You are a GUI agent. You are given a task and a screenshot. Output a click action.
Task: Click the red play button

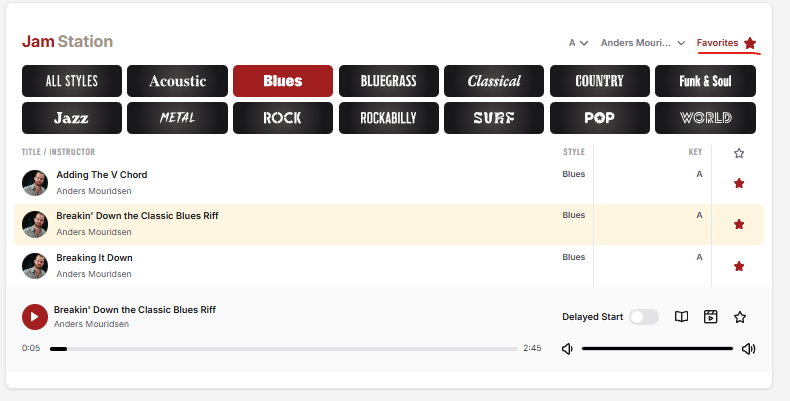35,317
